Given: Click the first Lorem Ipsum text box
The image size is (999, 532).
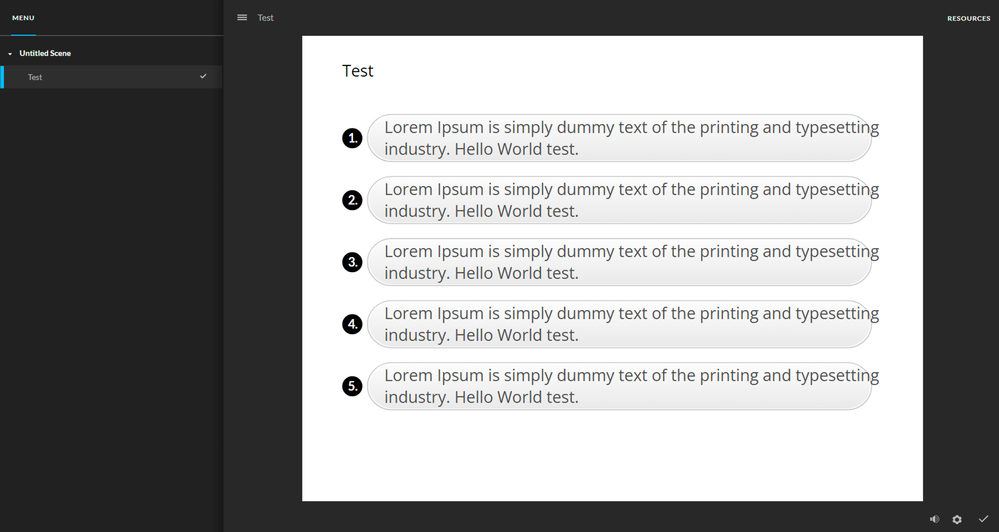Looking at the screenshot, I should pyautogui.click(x=619, y=138).
